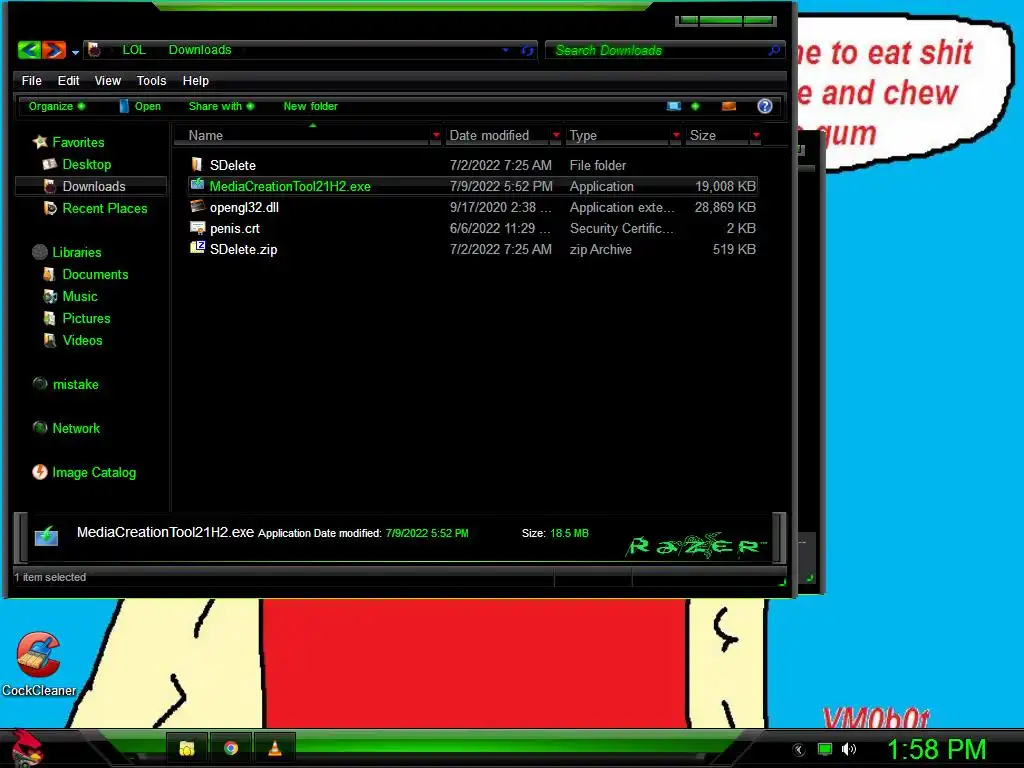This screenshot has height=768, width=1024.
Task: Open Type column filter dropdown arrow
Action: tap(676, 135)
